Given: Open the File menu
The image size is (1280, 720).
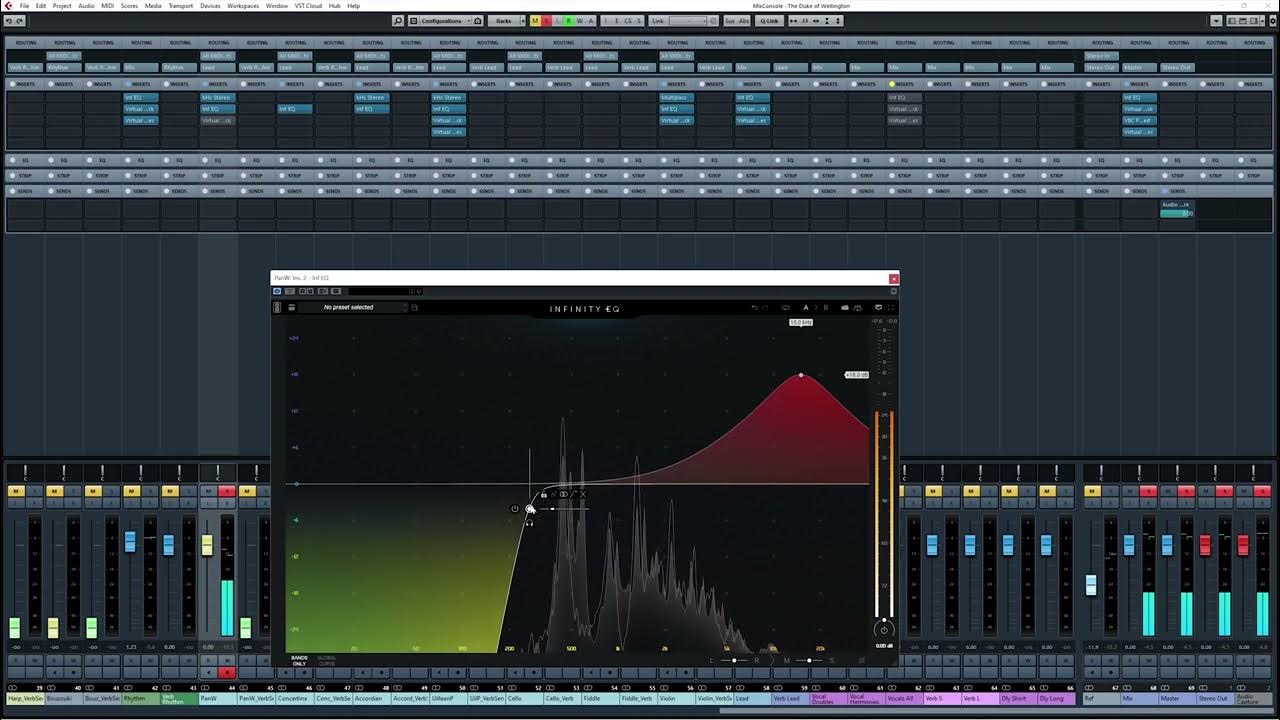Looking at the screenshot, I should (24, 6).
